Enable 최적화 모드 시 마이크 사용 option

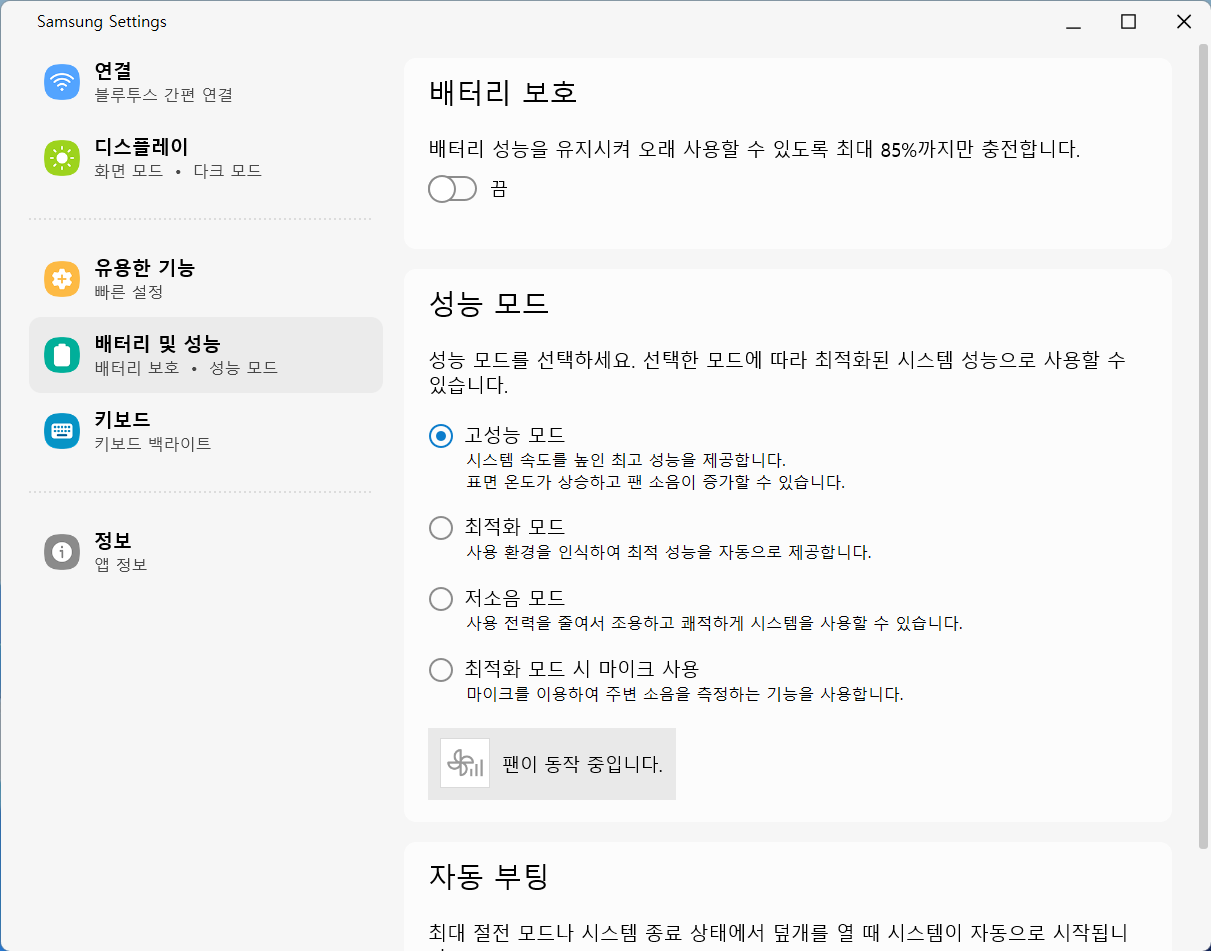tap(441, 670)
